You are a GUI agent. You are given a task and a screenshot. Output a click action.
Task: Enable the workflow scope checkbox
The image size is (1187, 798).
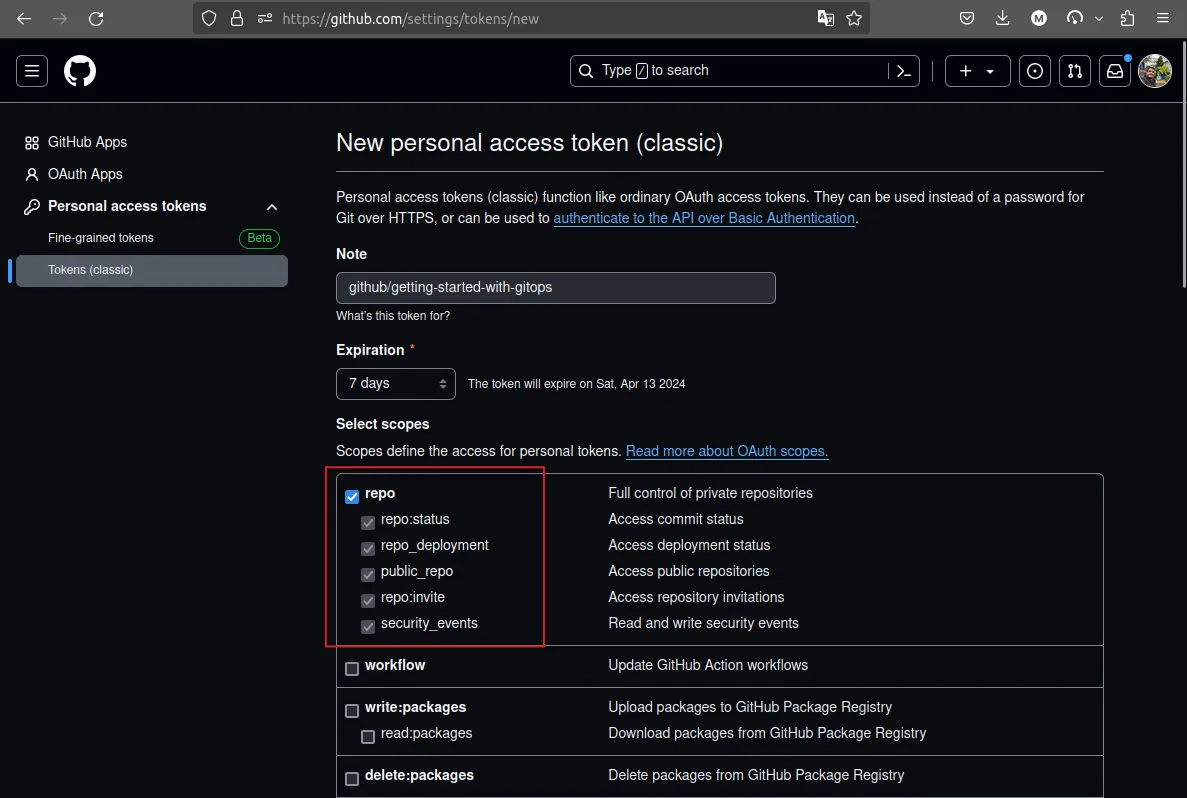click(x=352, y=669)
